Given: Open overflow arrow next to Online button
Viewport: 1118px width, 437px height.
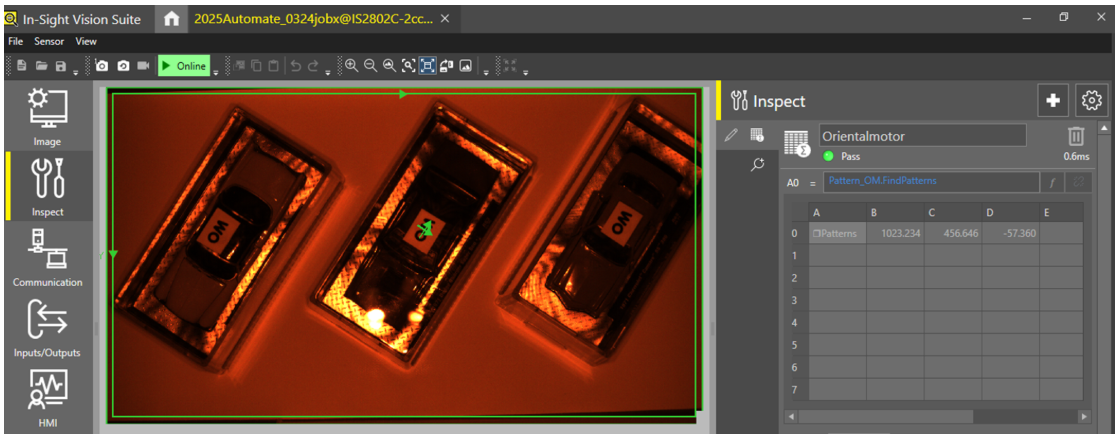Looking at the screenshot, I should [216, 71].
